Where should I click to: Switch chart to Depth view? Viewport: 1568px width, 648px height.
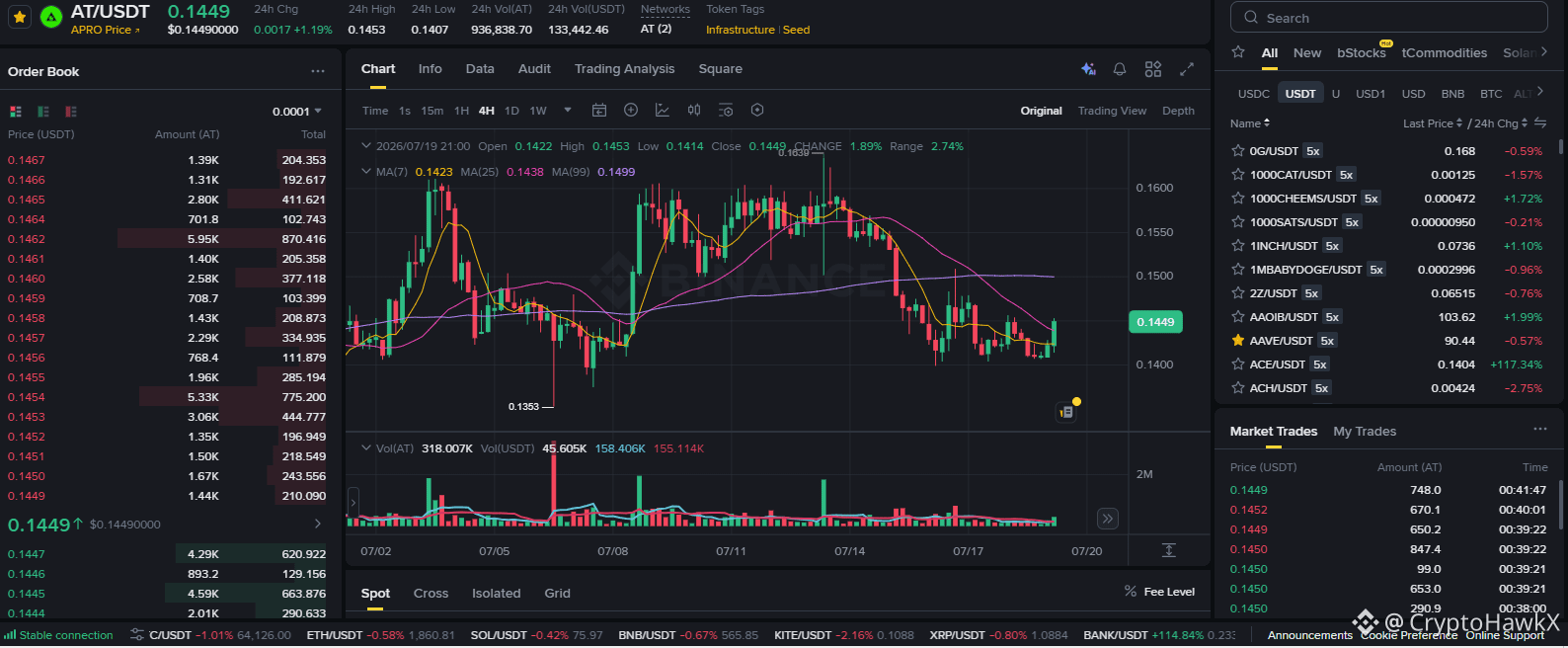pos(1178,111)
